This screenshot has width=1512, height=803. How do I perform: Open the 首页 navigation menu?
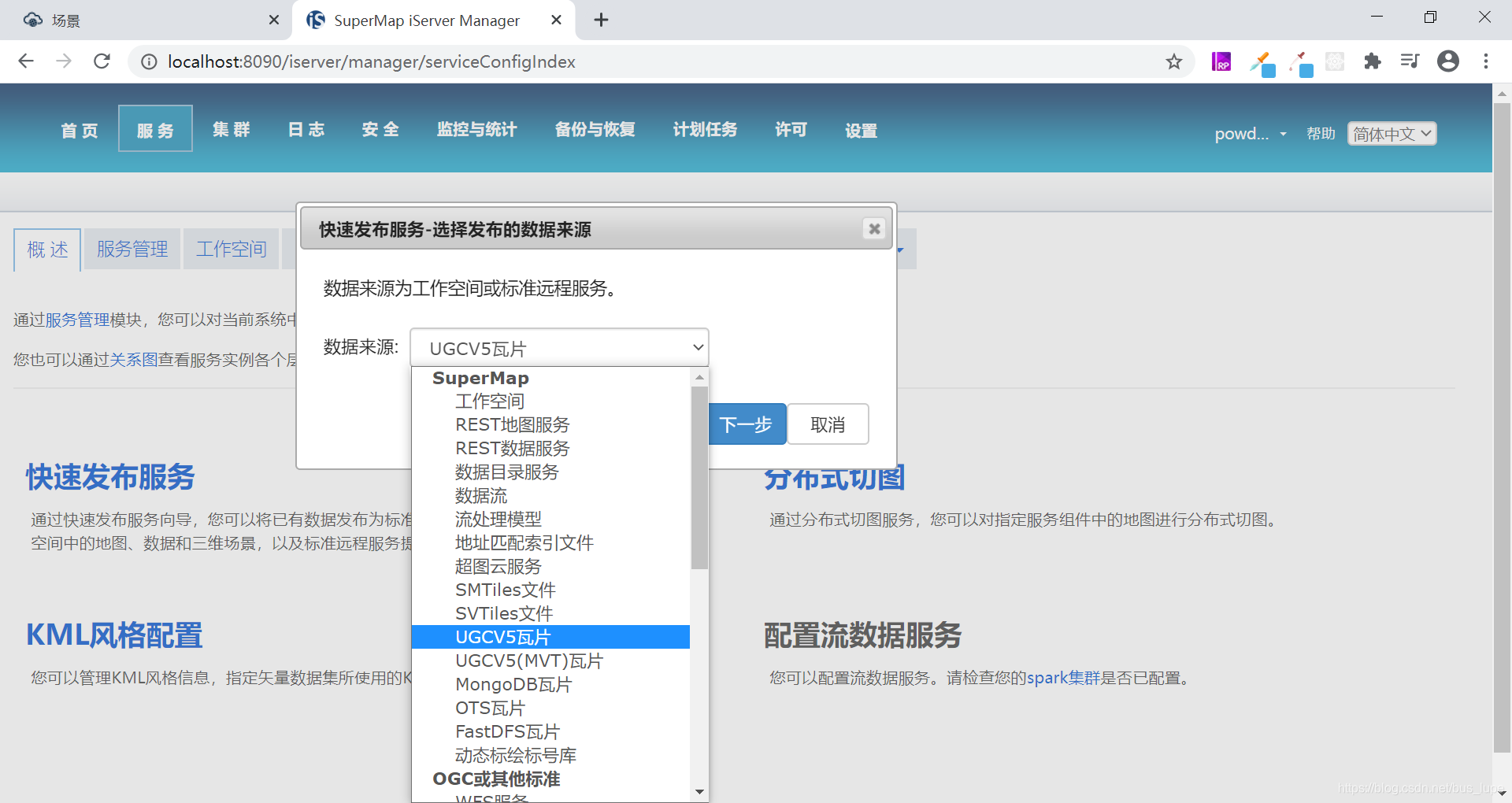[80, 130]
